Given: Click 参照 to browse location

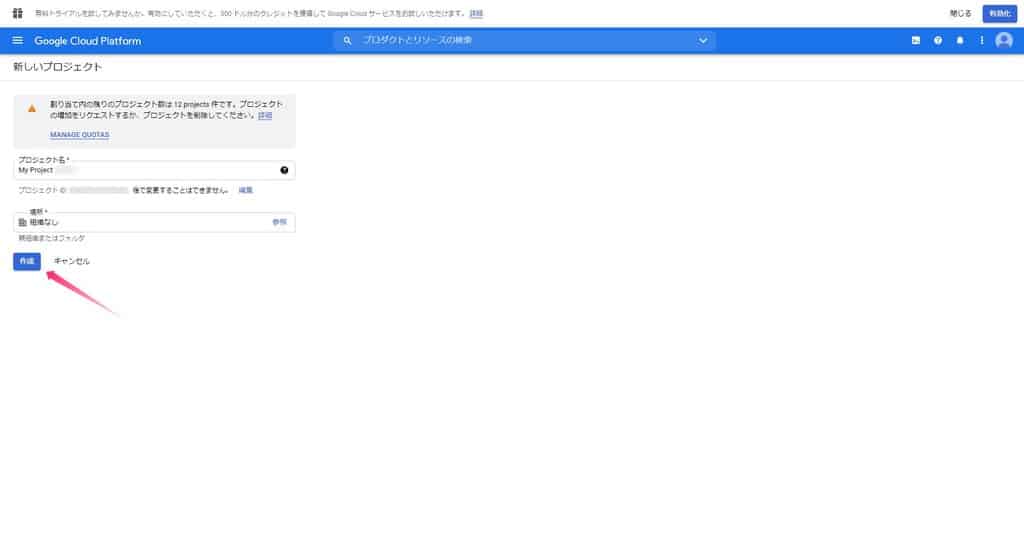Looking at the screenshot, I should pos(279,222).
